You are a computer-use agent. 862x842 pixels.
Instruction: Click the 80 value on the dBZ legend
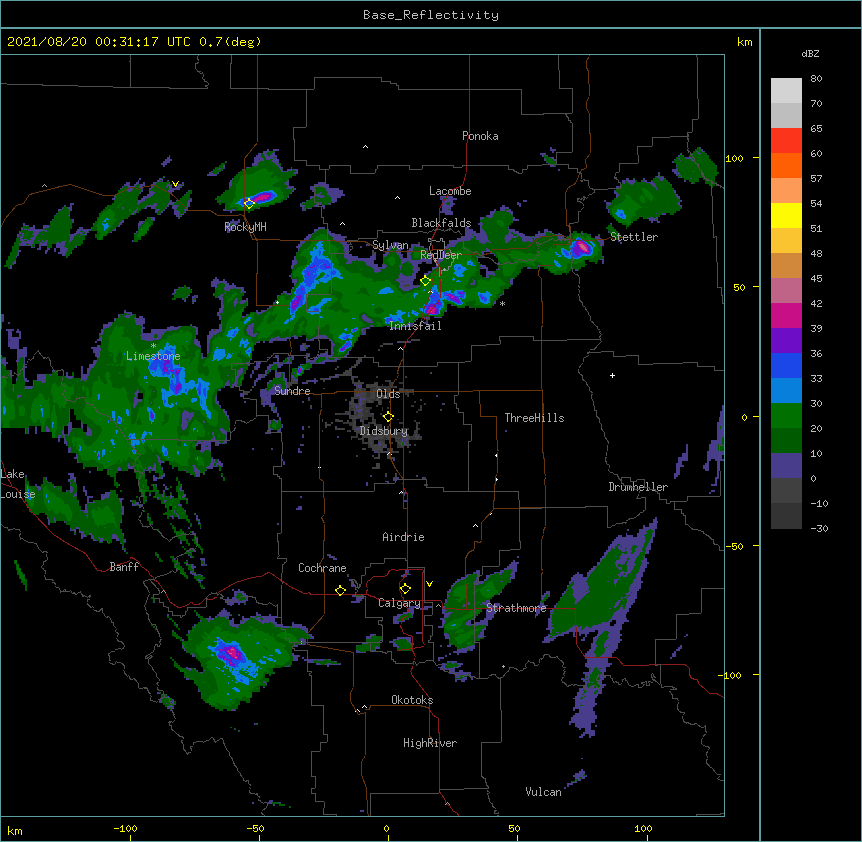coord(816,79)
